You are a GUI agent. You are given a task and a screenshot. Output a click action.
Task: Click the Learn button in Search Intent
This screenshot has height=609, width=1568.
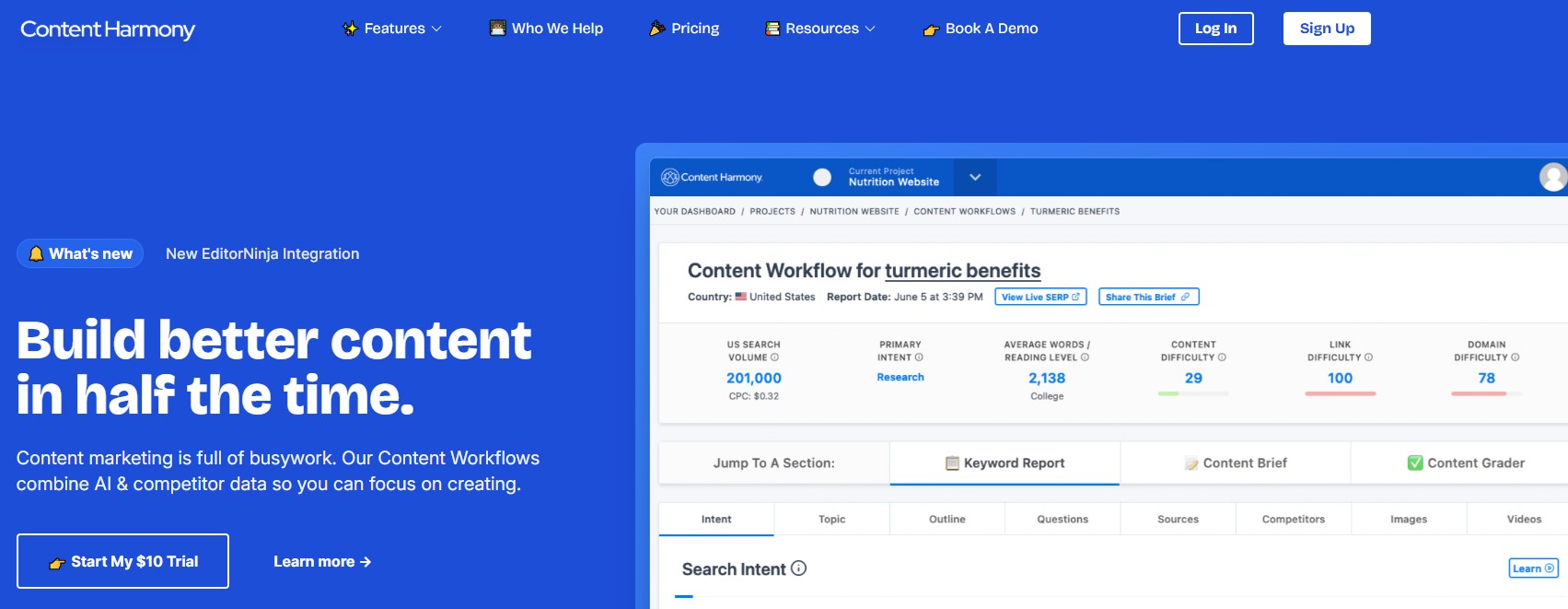[1533, 568]
